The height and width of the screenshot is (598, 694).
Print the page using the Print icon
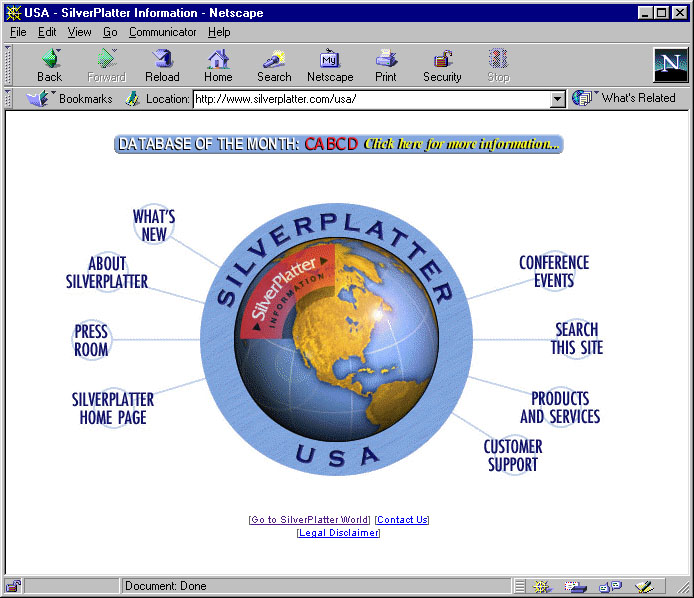click(386, 64)
